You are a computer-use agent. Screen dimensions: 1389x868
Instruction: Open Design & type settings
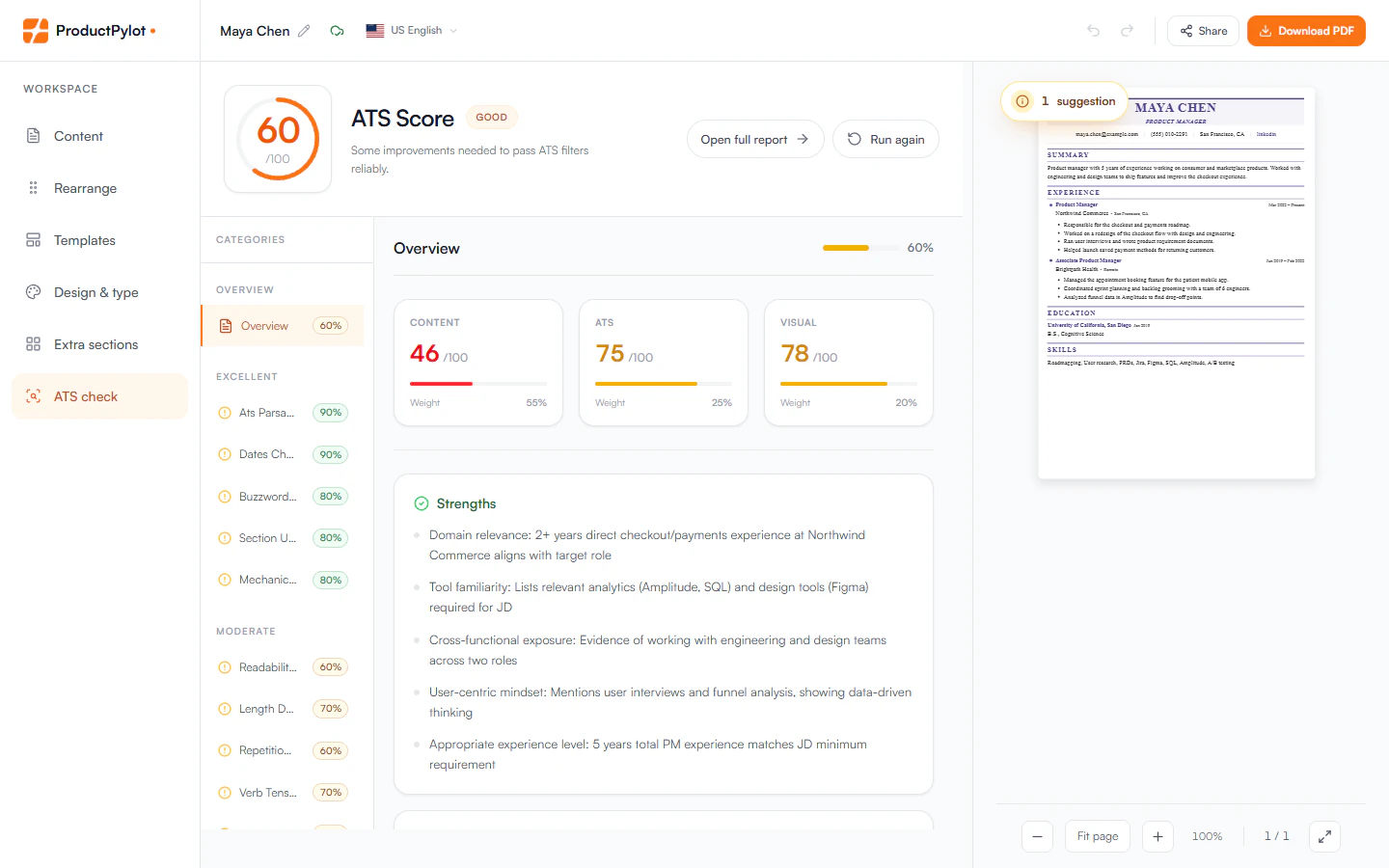click(99, 292)
